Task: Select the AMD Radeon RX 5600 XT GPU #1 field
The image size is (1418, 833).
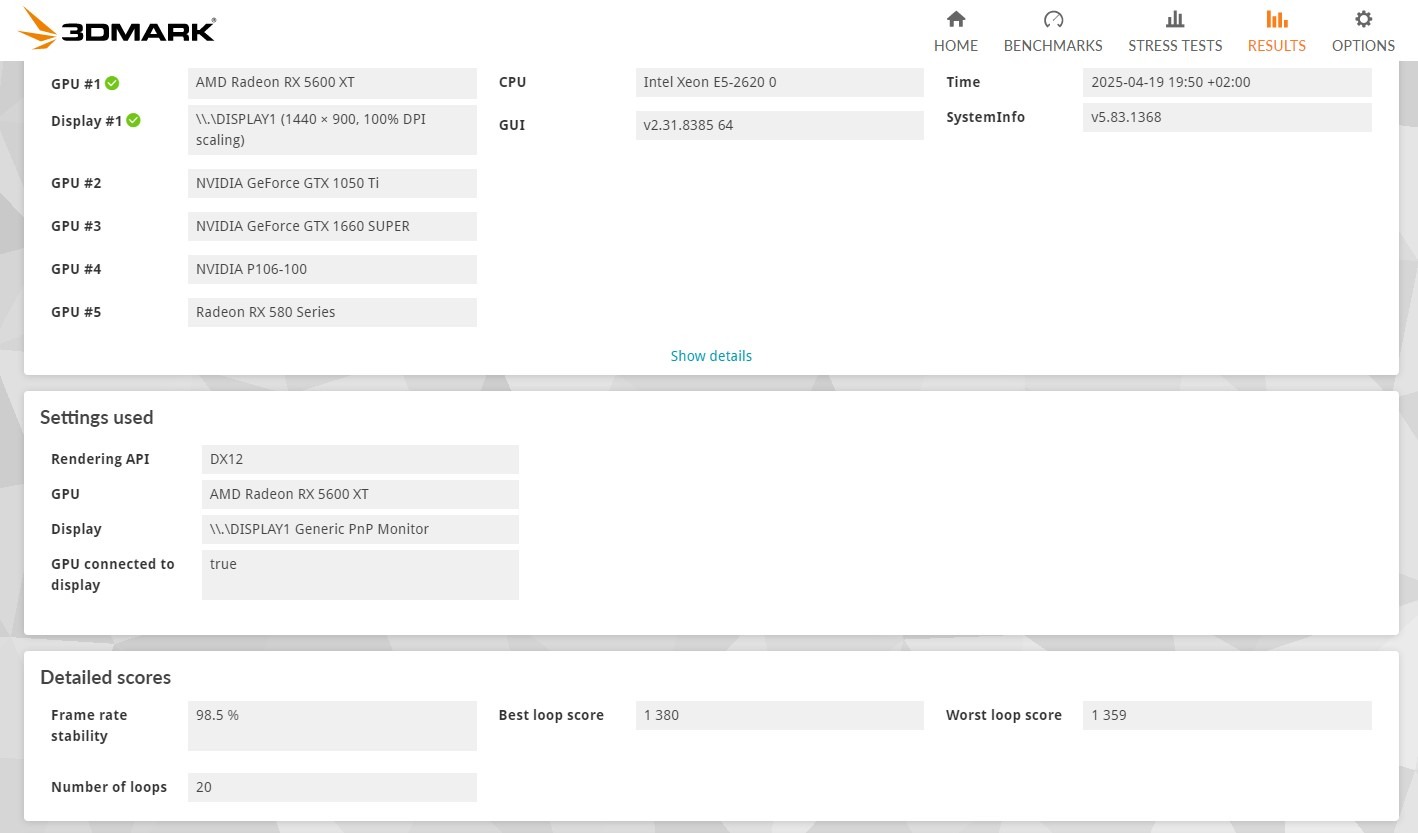Action: (332, 83)
